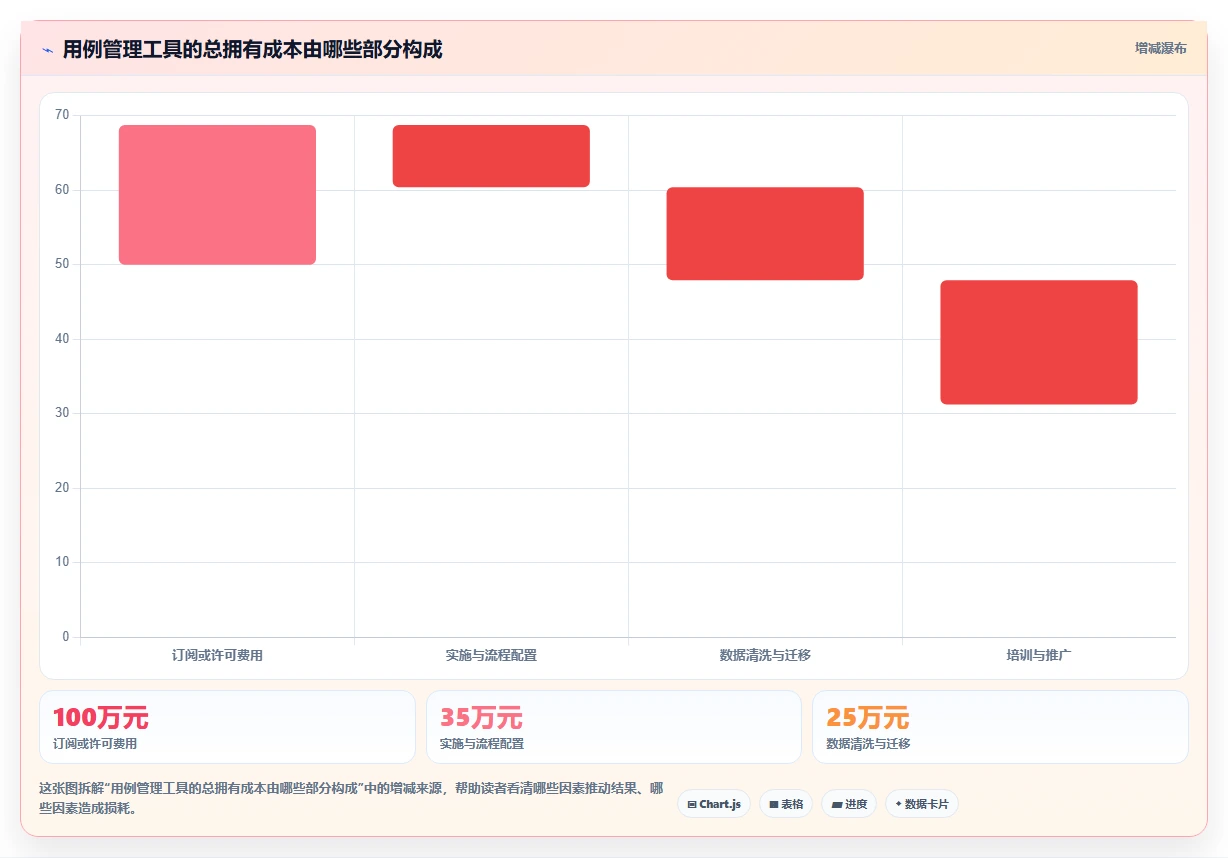1228x858 pixels.
Task: Click the y-axis value 0
Action: tap(66, 637)
